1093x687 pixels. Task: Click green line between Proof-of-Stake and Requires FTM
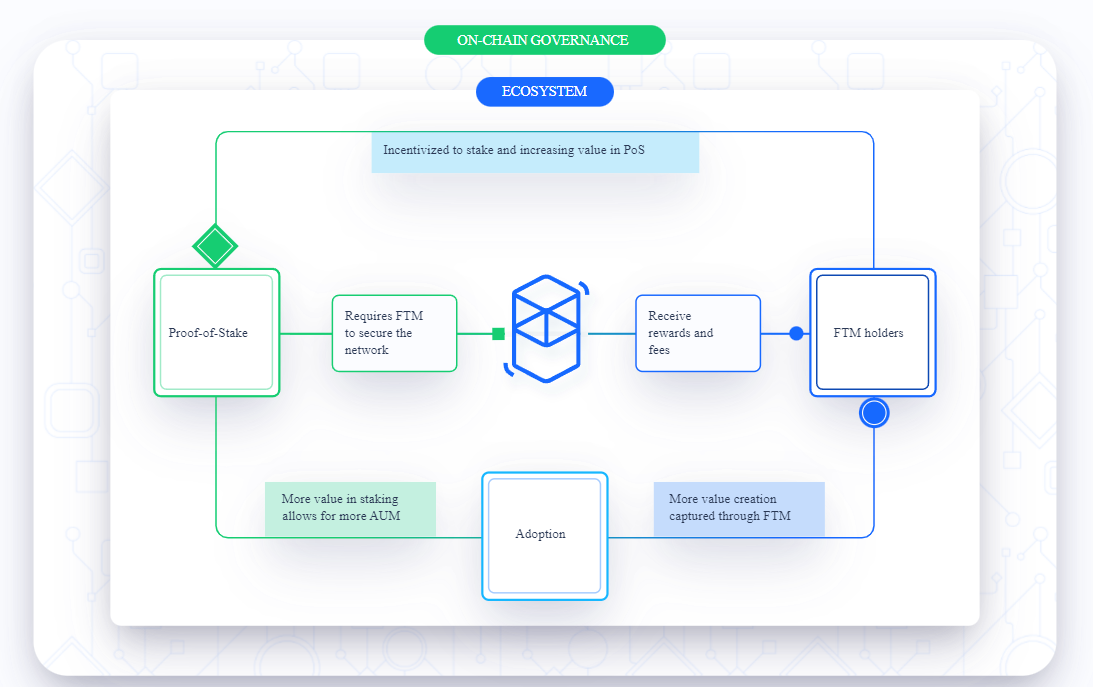coord(305,333)
